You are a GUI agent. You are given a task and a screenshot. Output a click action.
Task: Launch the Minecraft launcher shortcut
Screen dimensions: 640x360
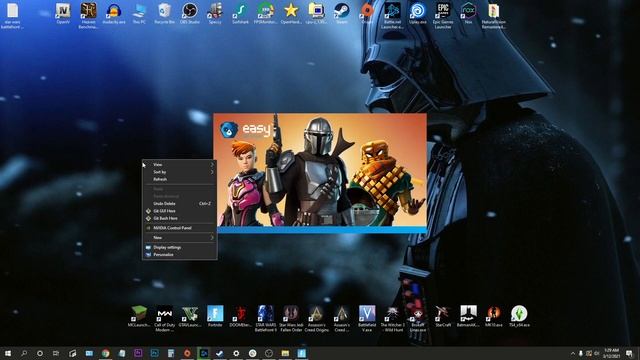point(139,317)
